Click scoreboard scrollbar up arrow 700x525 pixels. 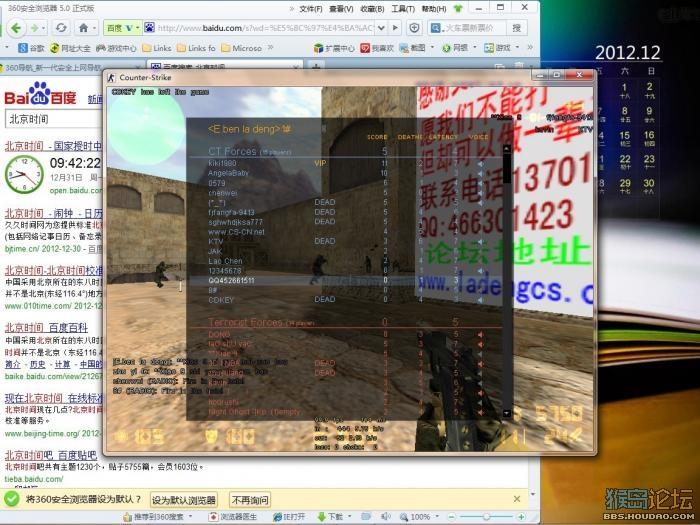[x=507, y=148]
